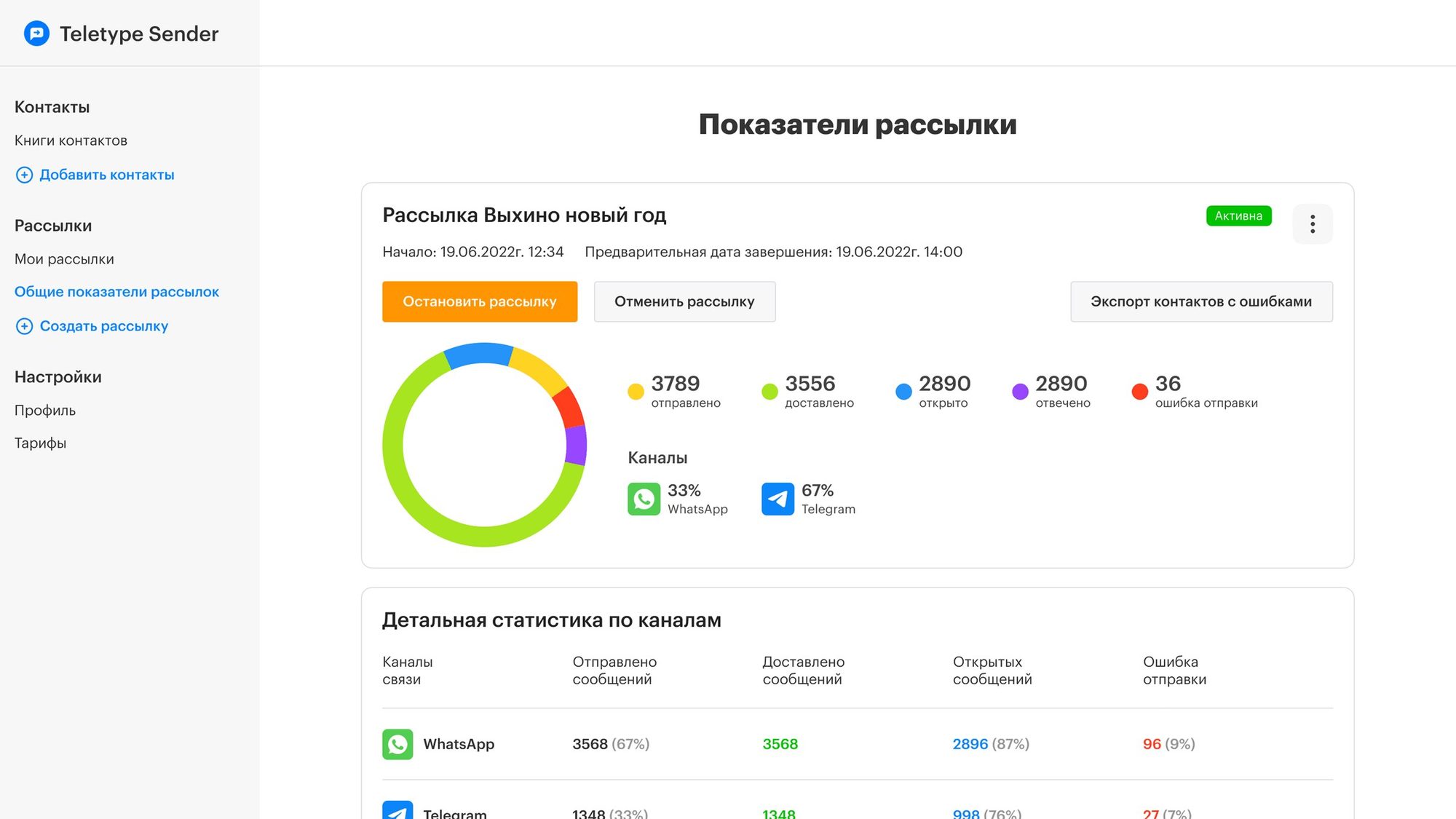Viewport: 1456px width, 819px height.
Task: Click the red dot beside 36 ошибка отправки
Action: (1140, 392)
